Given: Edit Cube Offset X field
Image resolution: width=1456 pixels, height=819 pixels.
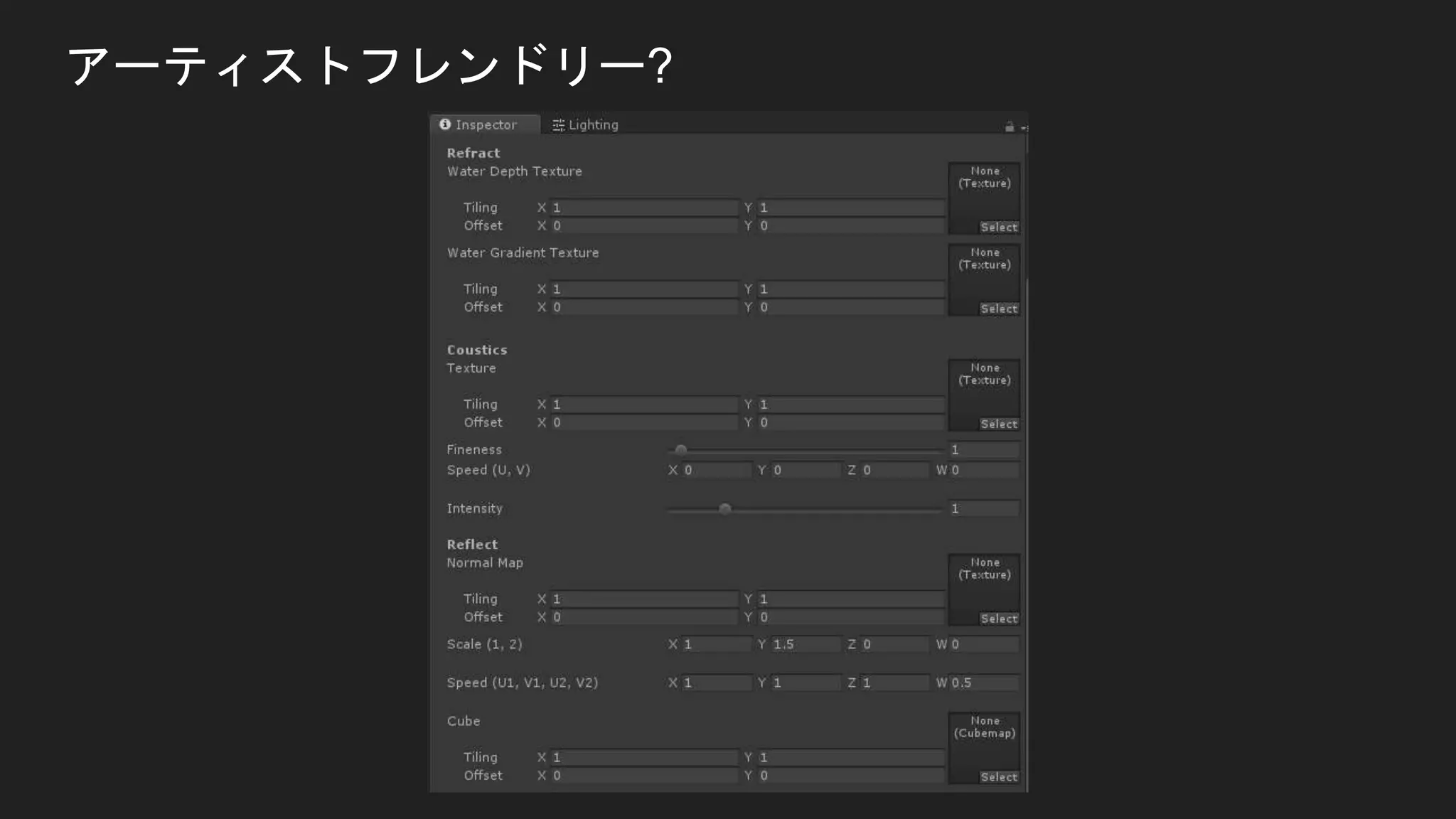Looking at the screenshot, I should (644, 776).
